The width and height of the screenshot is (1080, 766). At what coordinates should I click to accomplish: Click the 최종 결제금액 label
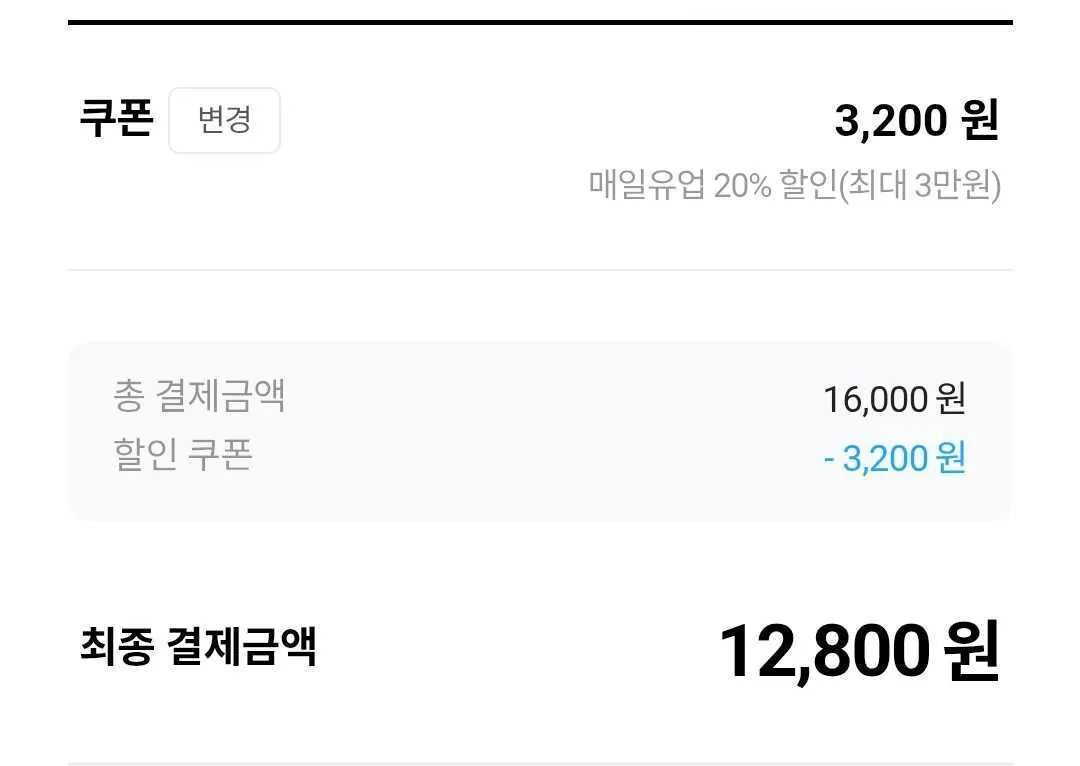(198, 647)
